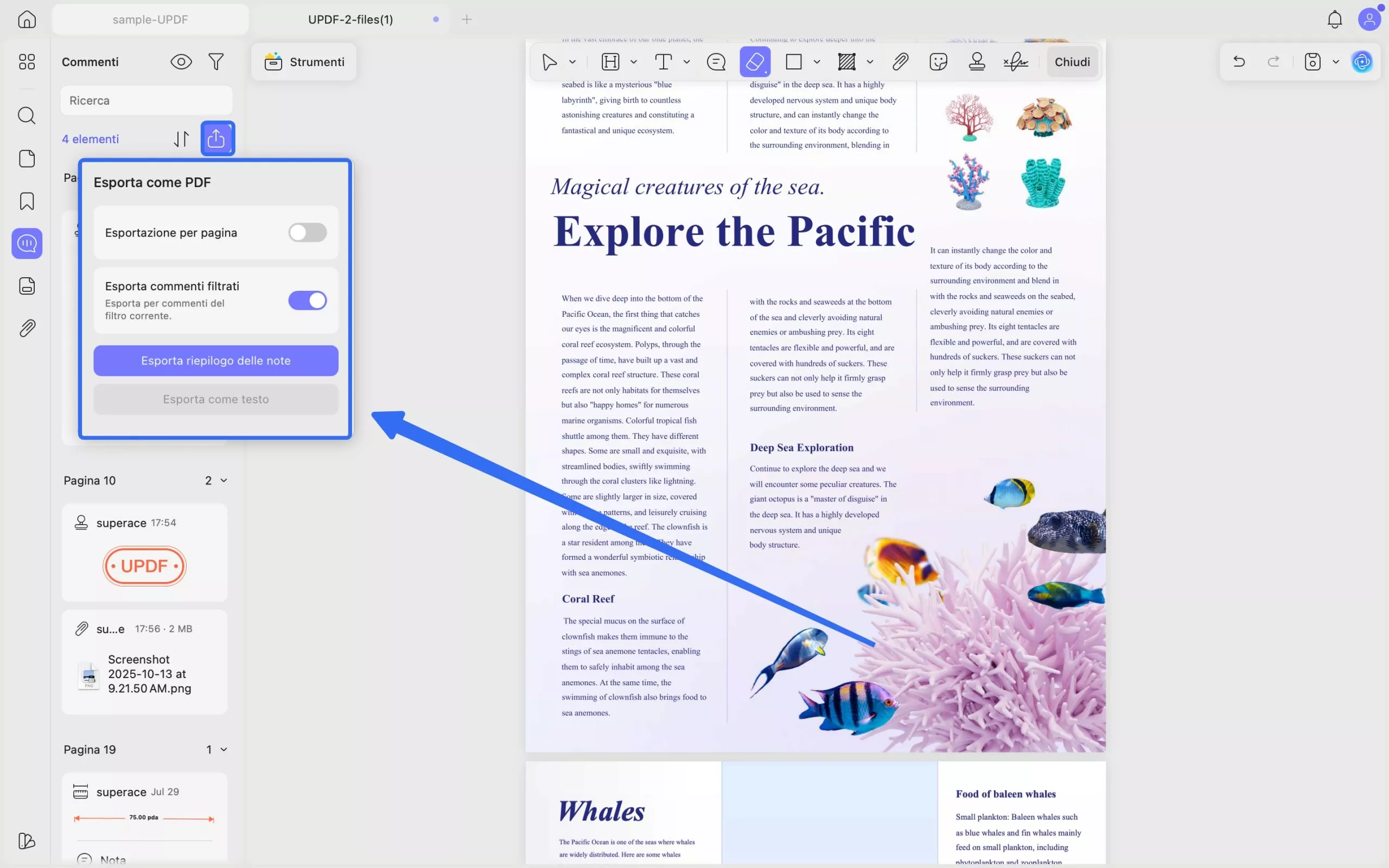Click the attachment paperclip in toolbar

(x=900, y=61)
